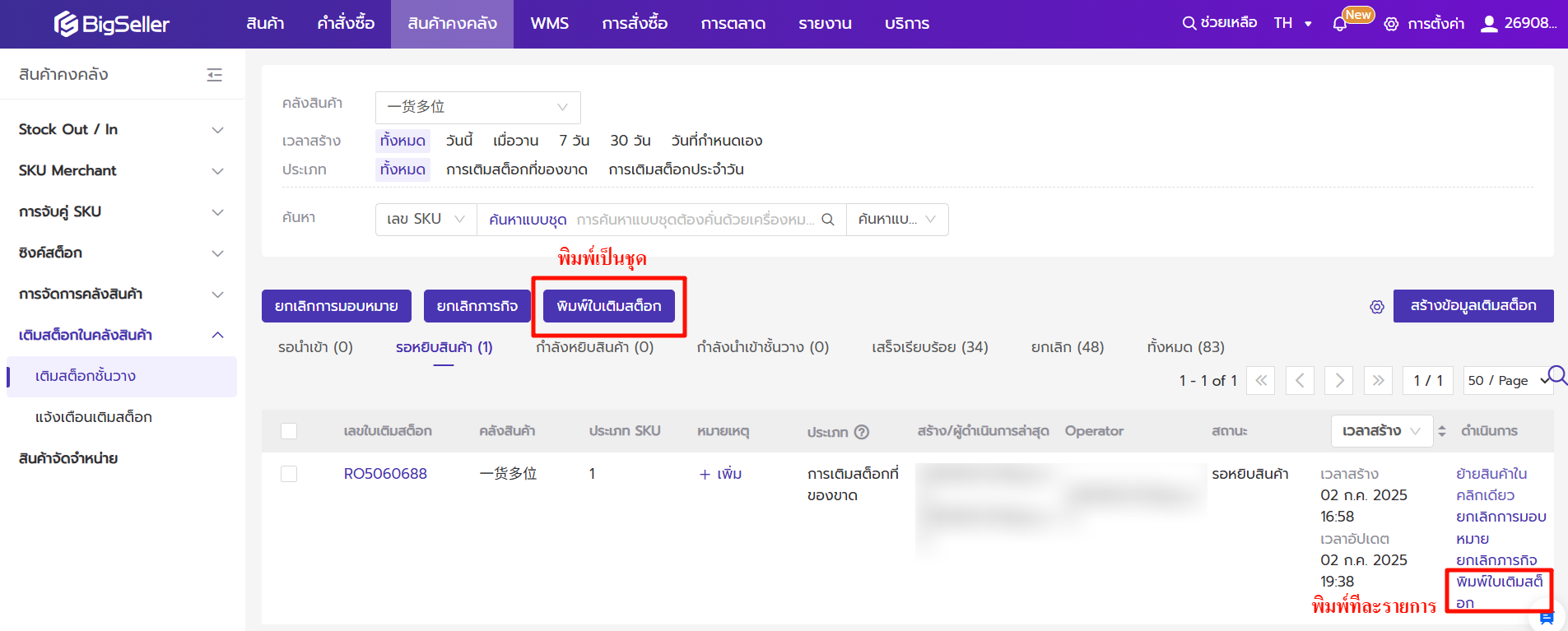The height and width of the screenshot is (631, 1568).
Task: Collapse เติมสต็อกในคลังสินค้า sidebar section
Action: (122, 335)
